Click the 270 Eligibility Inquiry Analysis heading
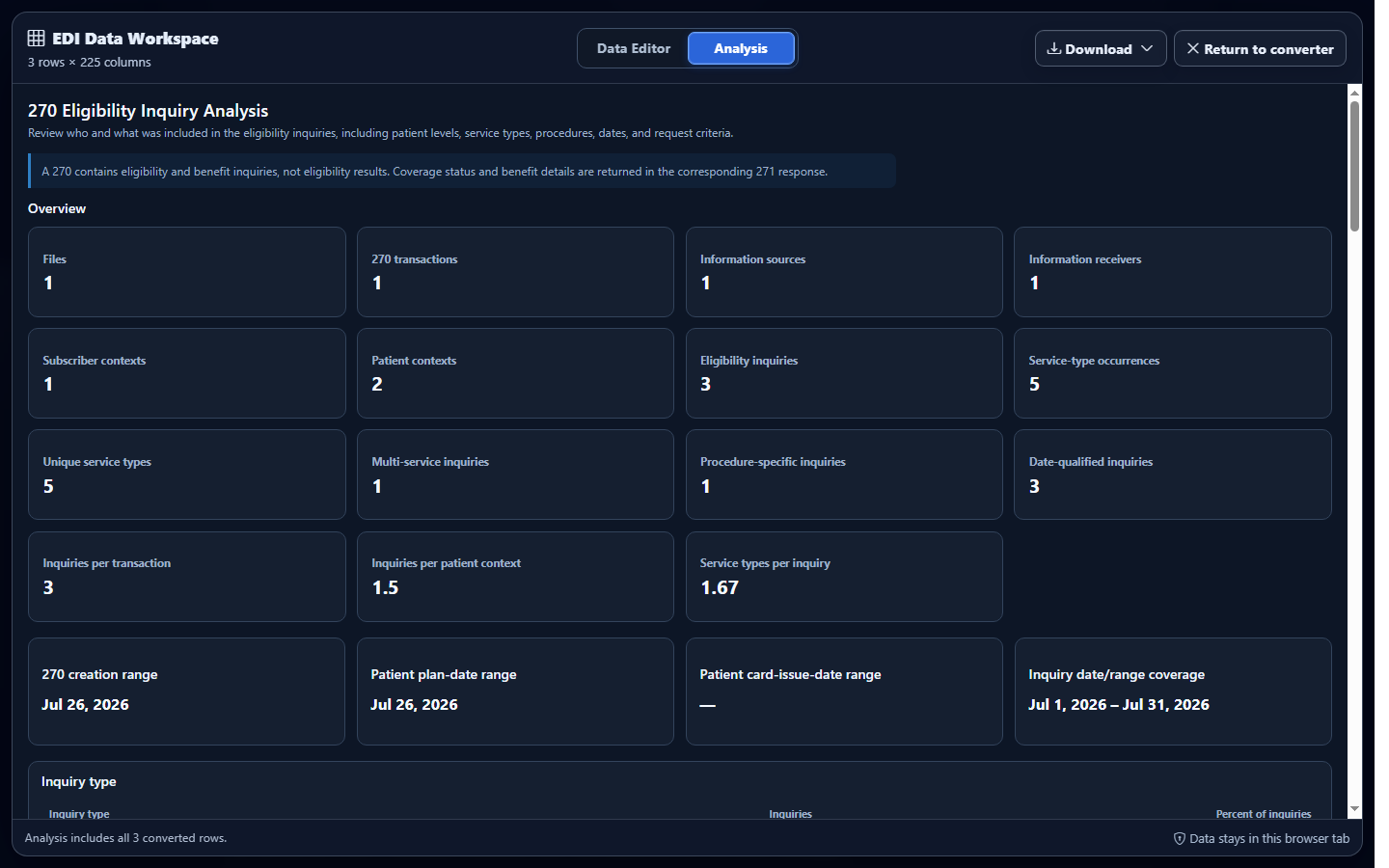 [149, 111]
